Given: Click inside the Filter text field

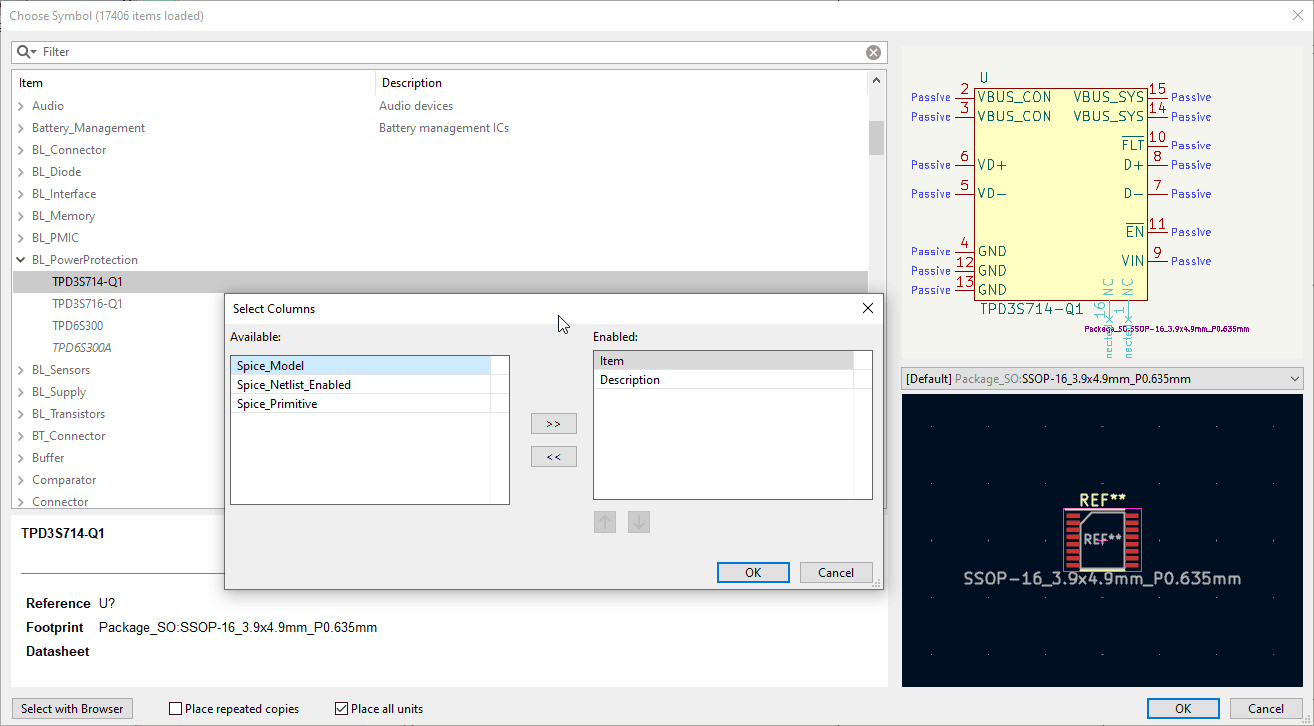Looking at the screenshot, I should pos(450,52).
